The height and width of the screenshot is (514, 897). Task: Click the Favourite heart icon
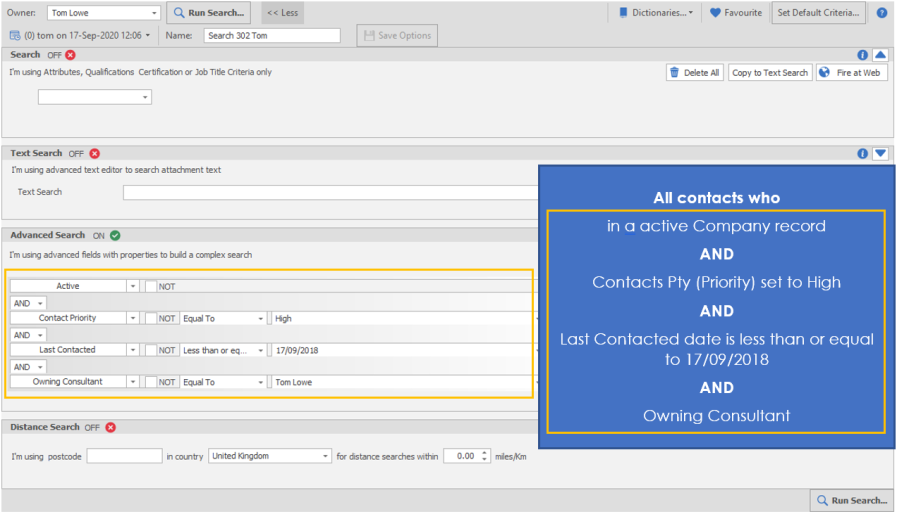point(715,13)
